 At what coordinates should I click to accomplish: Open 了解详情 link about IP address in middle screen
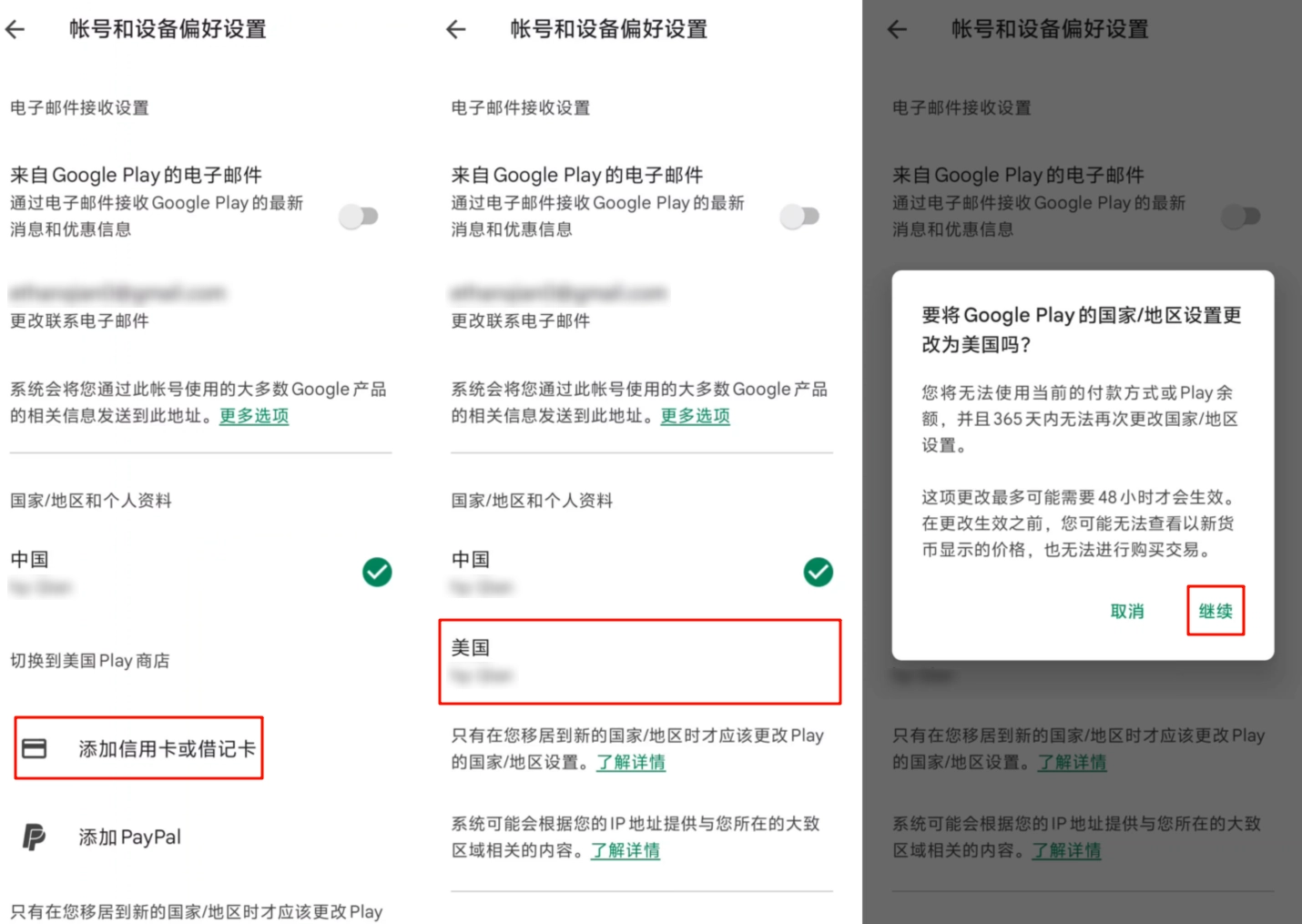coord(626,850)
